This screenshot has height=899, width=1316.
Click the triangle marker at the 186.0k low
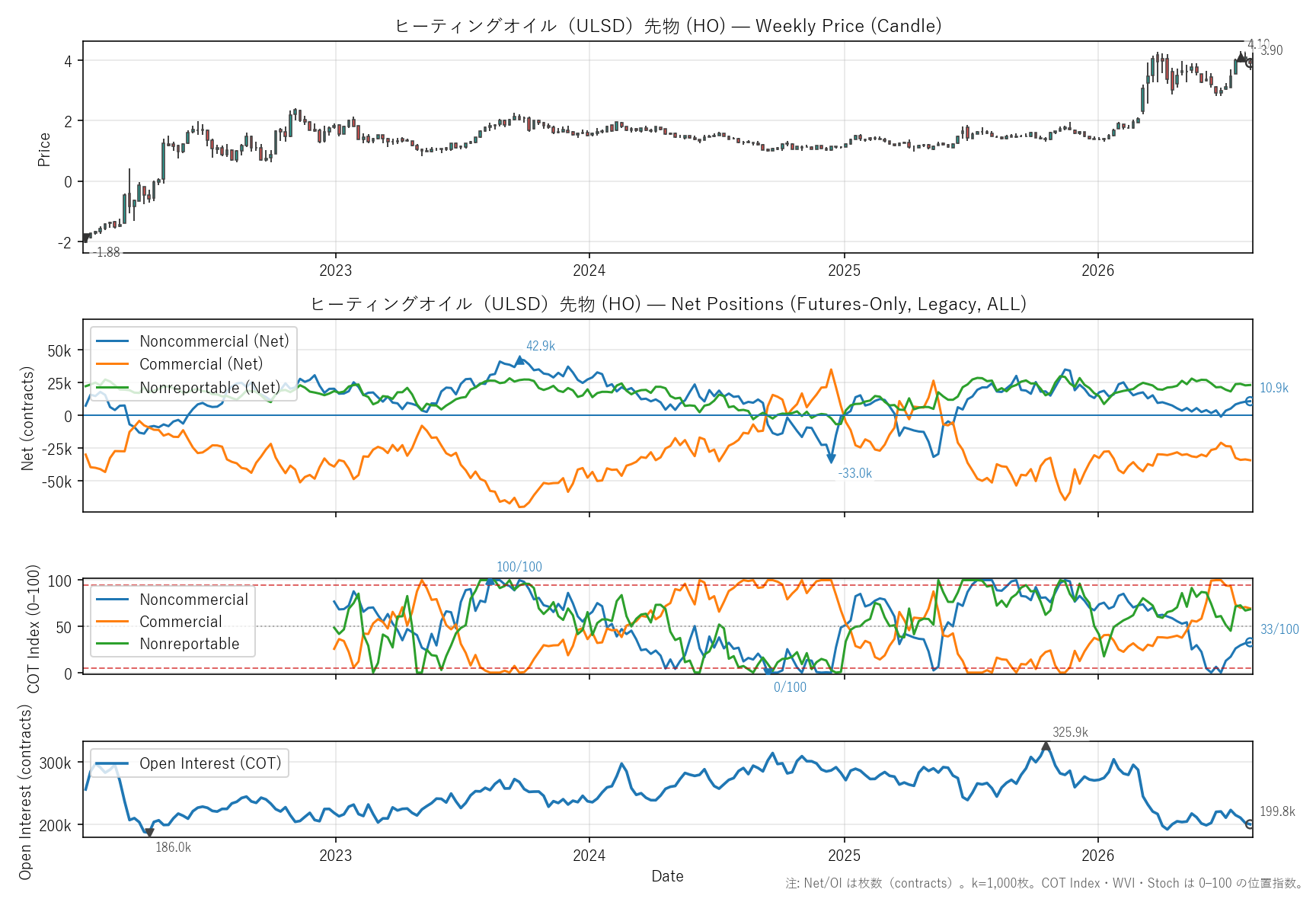click(x=149, y=833)
